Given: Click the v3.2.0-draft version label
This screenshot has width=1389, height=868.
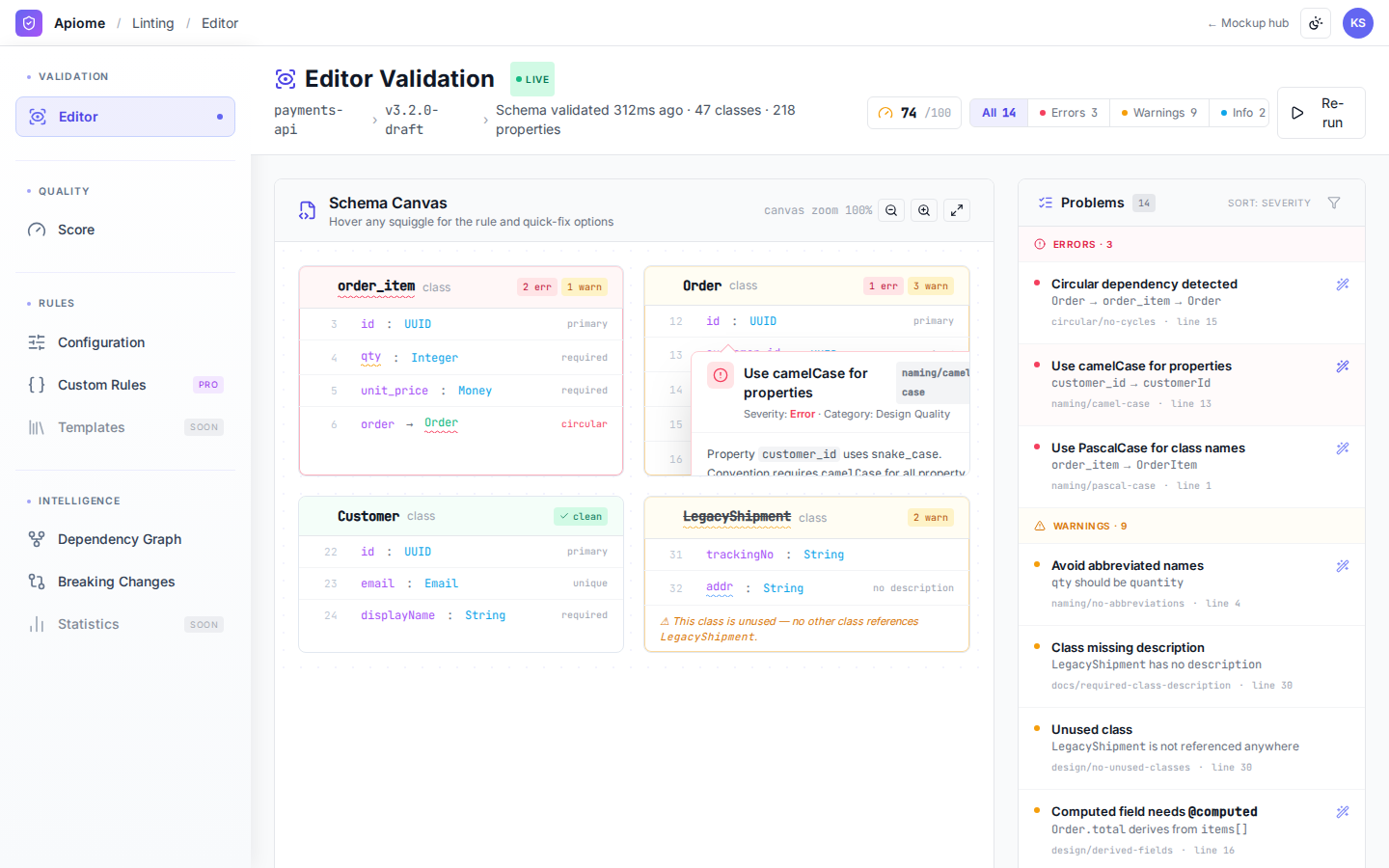Looking at the screenshot, I should tap(412, 120).
